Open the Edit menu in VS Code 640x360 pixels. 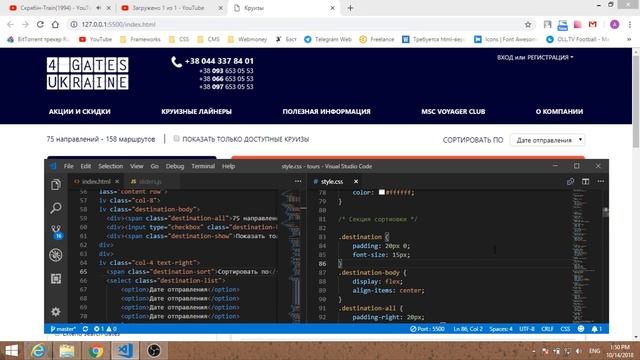coord(86,166)
